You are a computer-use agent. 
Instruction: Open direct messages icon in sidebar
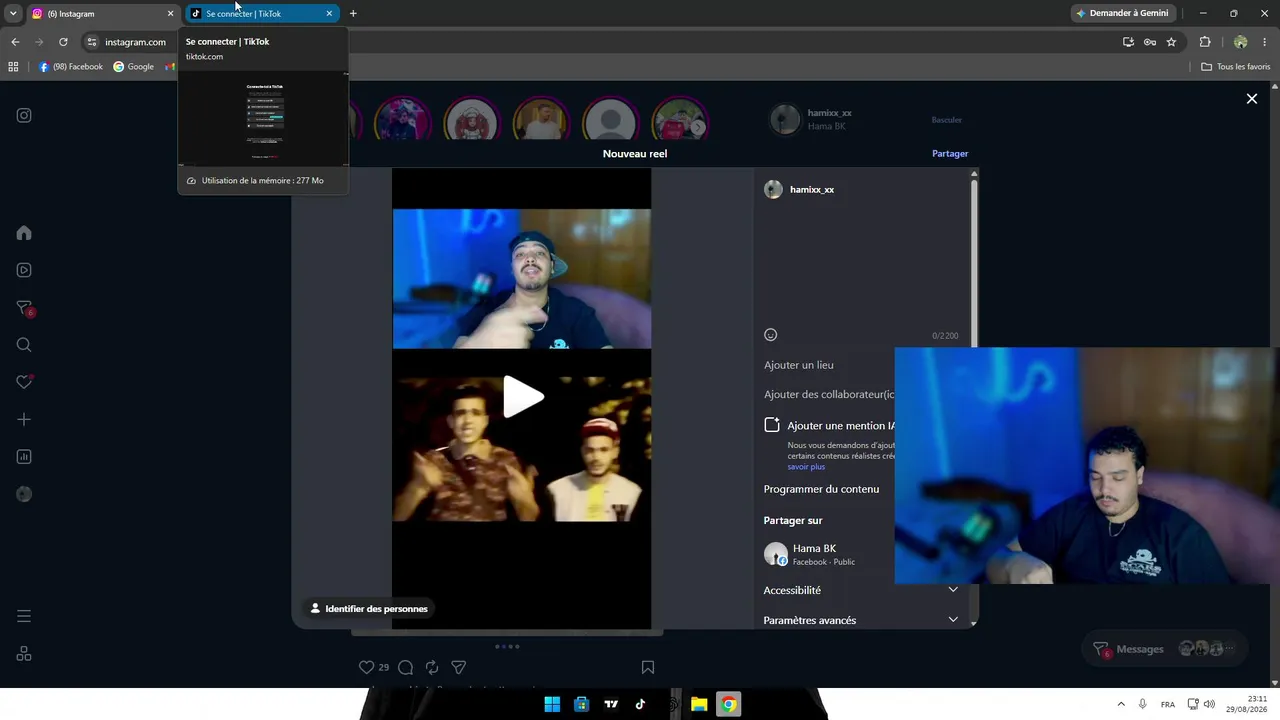click(x=25, y=308)
